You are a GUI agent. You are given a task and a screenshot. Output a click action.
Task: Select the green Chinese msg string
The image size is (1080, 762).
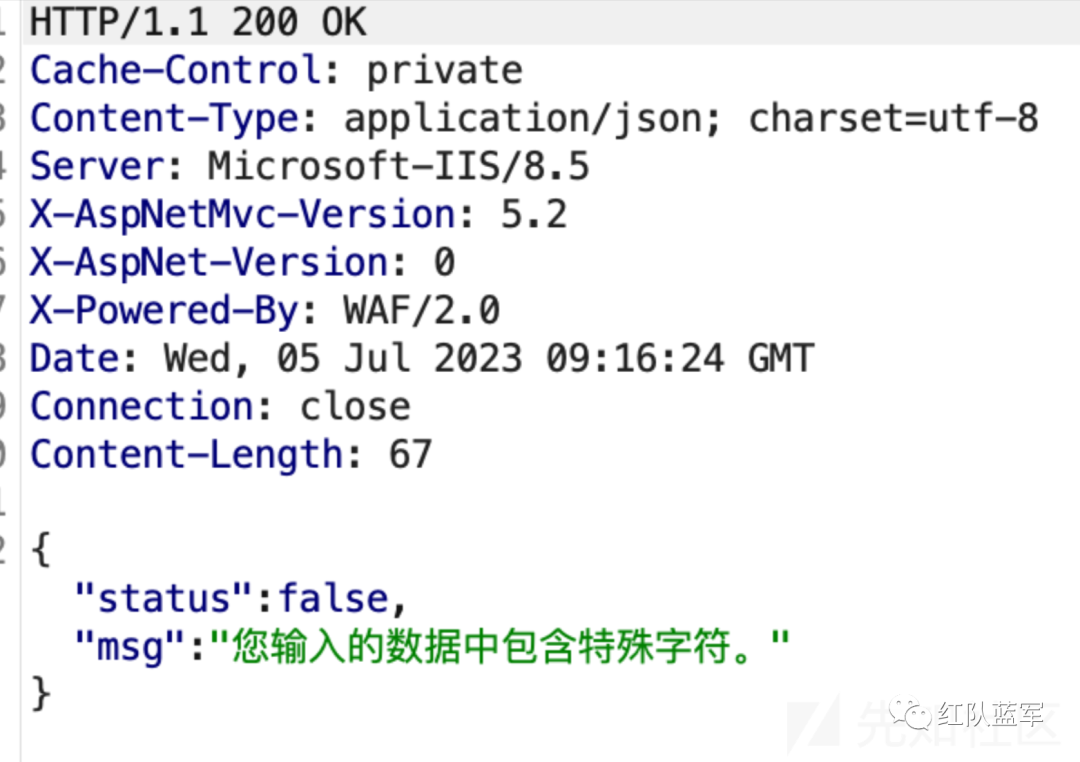pos(500,646)
